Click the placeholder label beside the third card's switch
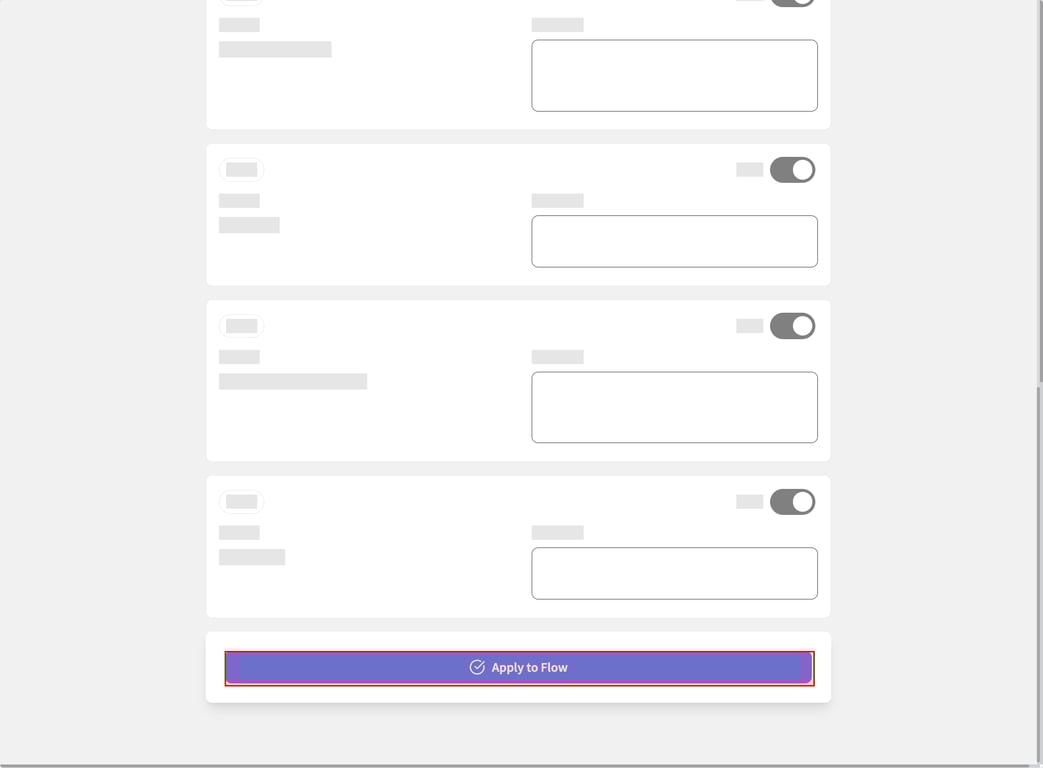1043x768 pixels. (x=749, y=326)
